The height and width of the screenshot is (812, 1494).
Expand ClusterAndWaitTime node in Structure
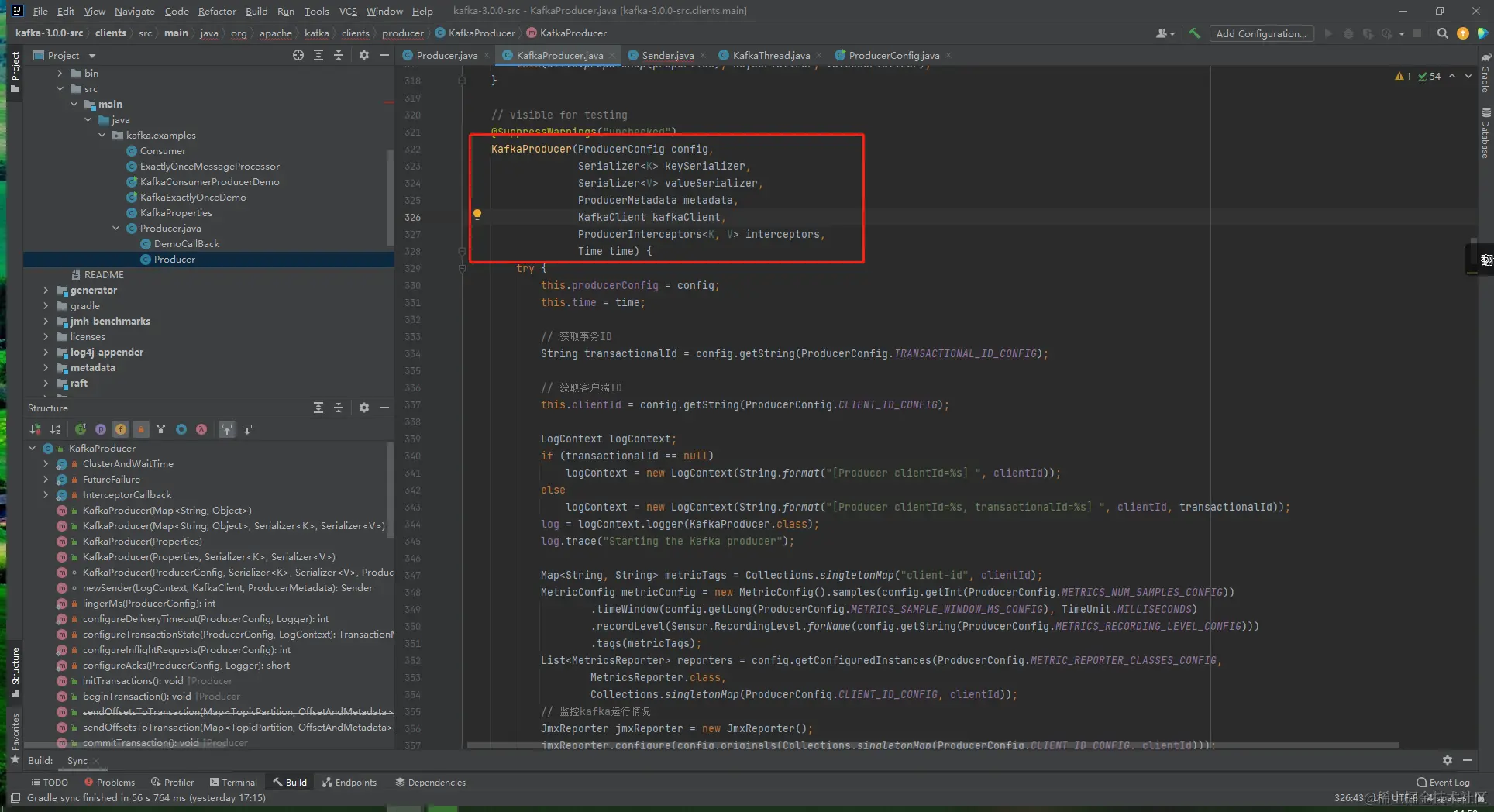(x=46, y=464)
